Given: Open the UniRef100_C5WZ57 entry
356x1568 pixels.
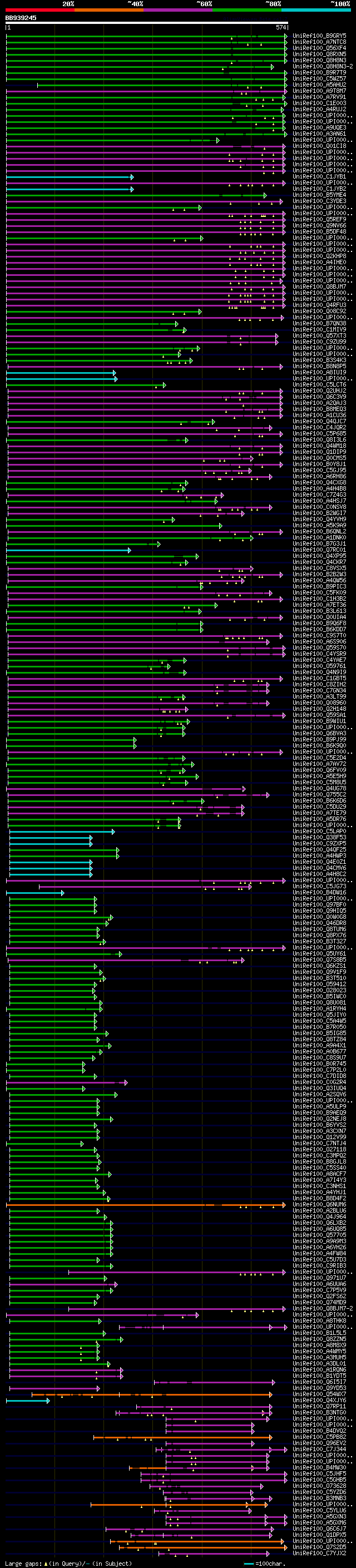Looking at the screenshot, I should click(319, 78).
